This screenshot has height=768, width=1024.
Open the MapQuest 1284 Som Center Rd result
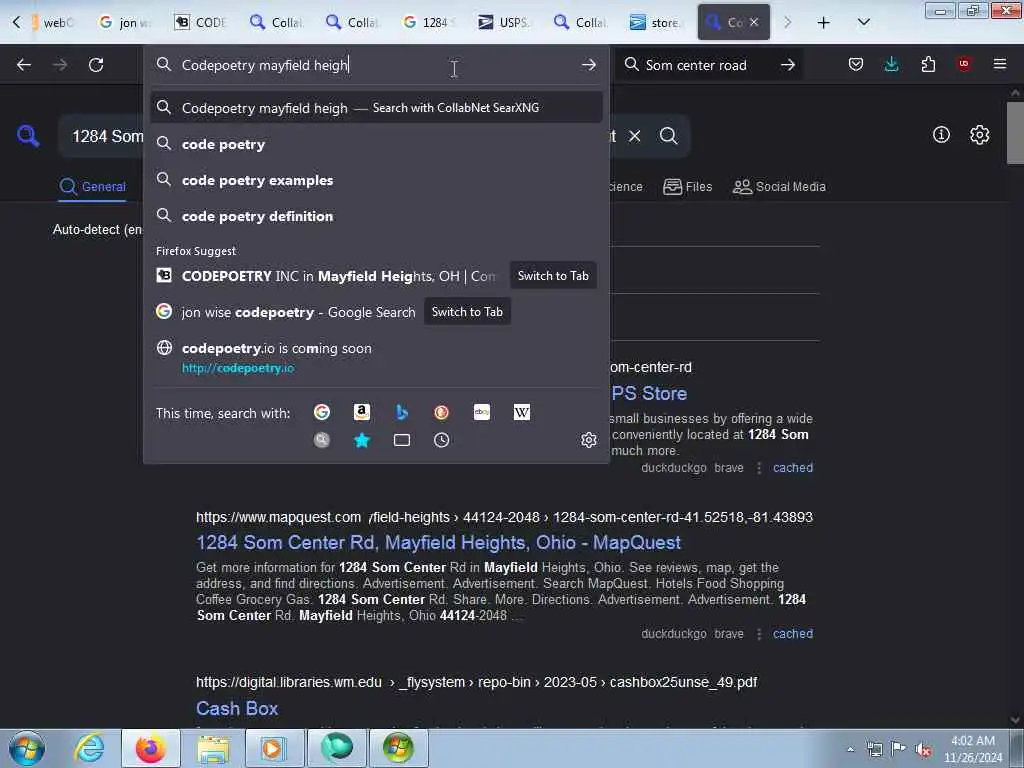click(x=438, y=542)
